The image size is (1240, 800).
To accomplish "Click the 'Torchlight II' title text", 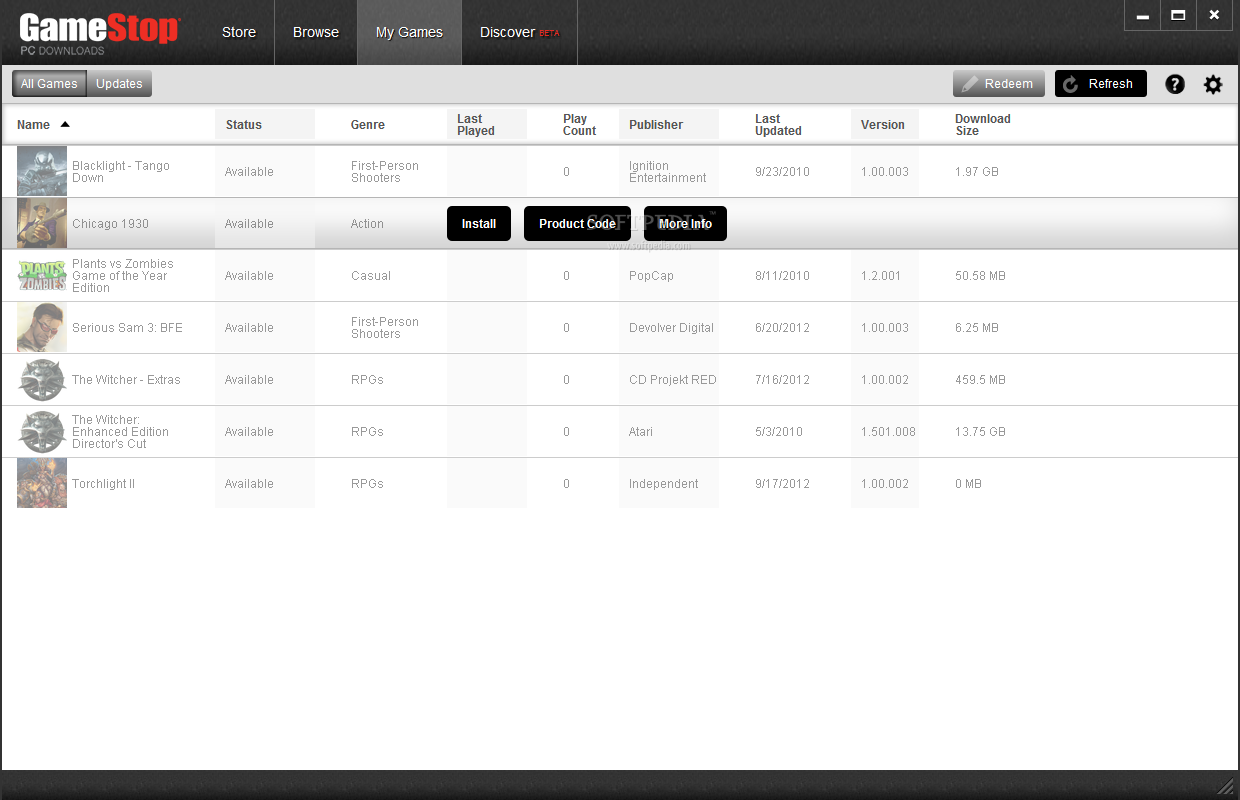I will 103,484.
